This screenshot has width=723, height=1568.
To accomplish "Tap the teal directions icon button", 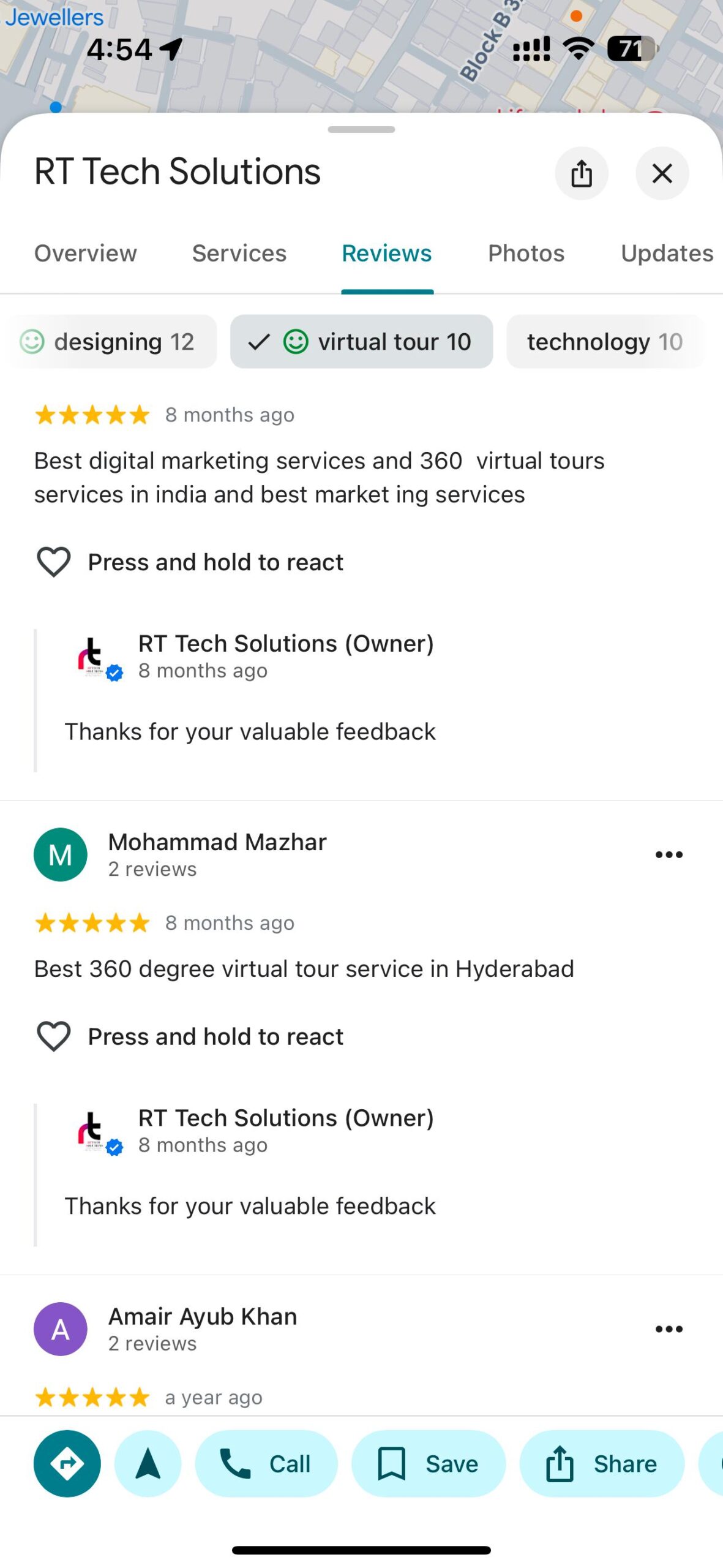I will [67, 1463].
